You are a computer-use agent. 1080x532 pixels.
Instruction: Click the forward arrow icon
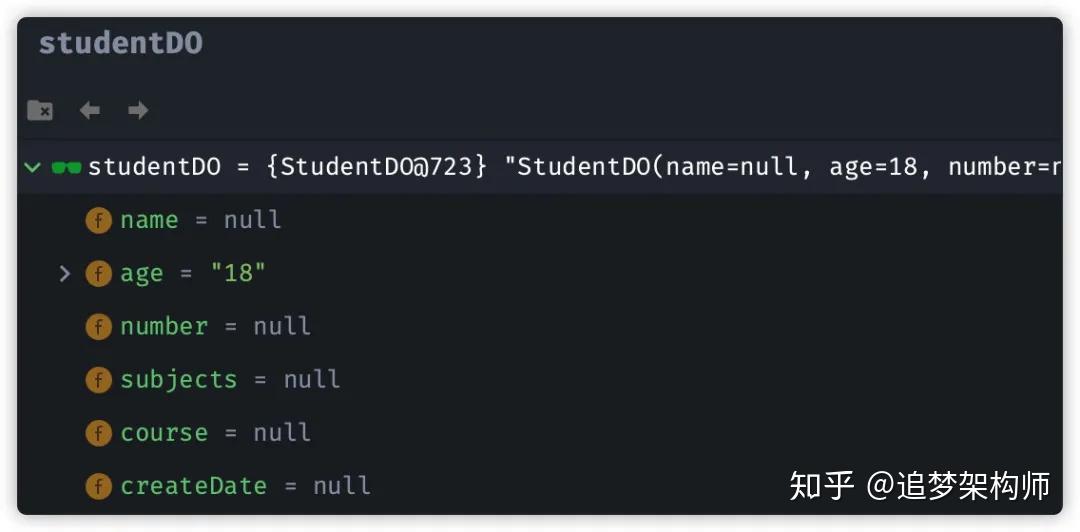click(138, 110)
